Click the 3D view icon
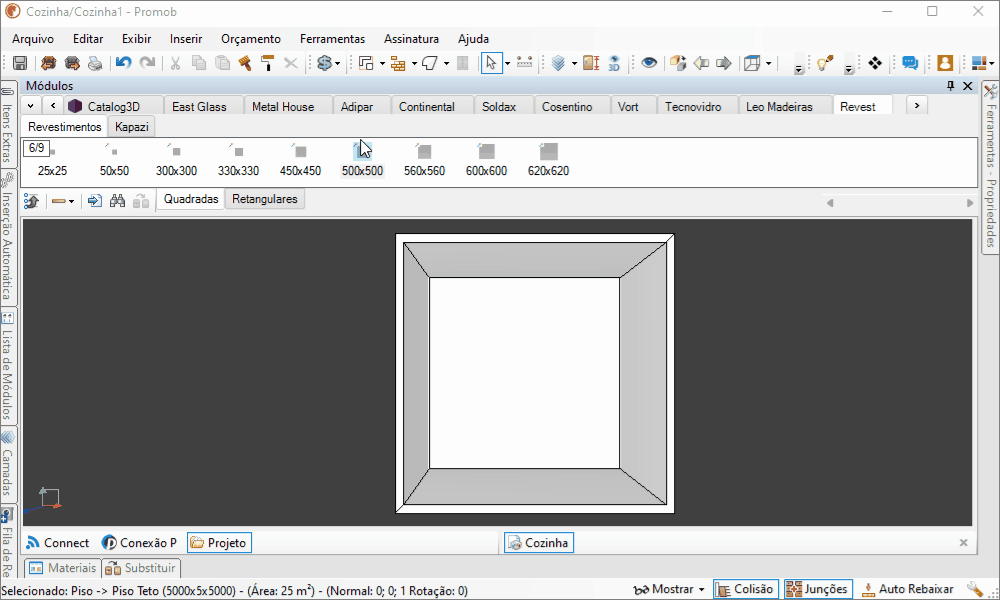 coord(614,63)
